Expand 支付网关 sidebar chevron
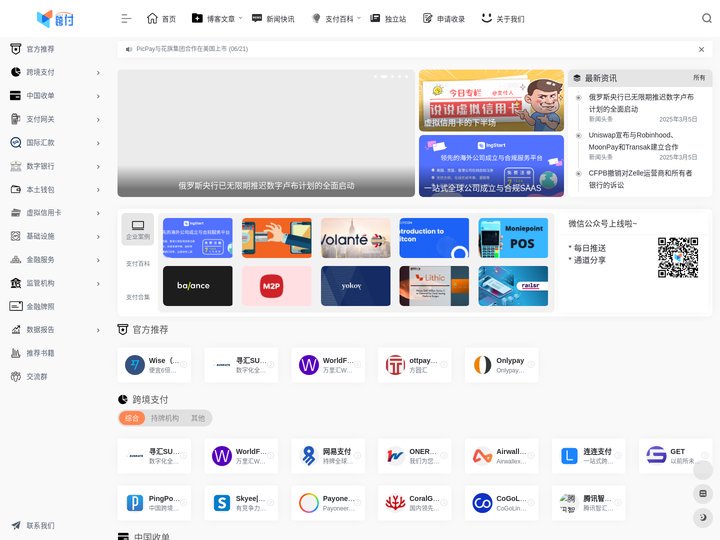Screen dimensions: 720x540 tap(98, 119)
